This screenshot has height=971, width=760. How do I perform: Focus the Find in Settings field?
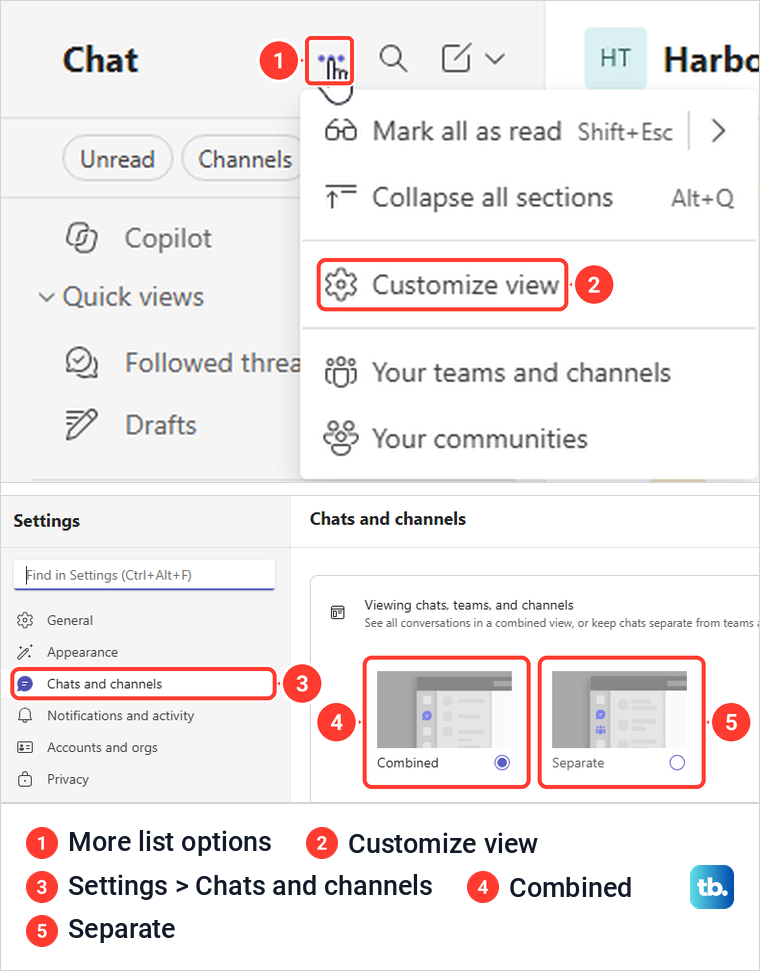pyautogui.click(x=144, y=575)
